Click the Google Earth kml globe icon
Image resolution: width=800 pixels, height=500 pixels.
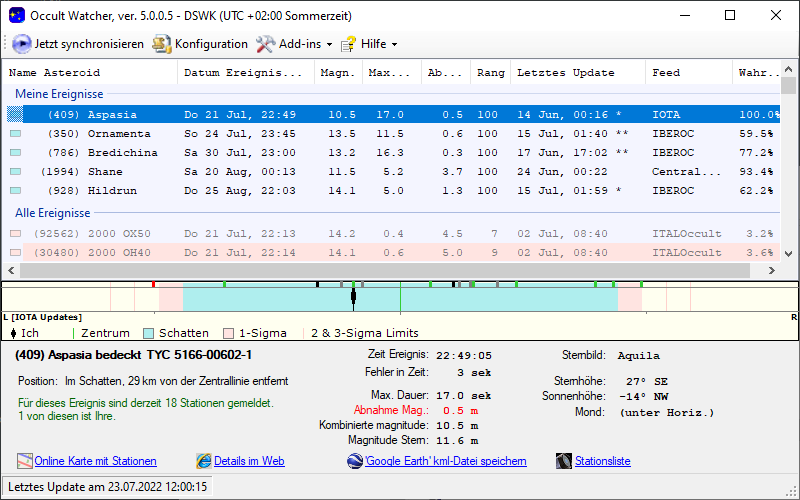tap(355, 461)
